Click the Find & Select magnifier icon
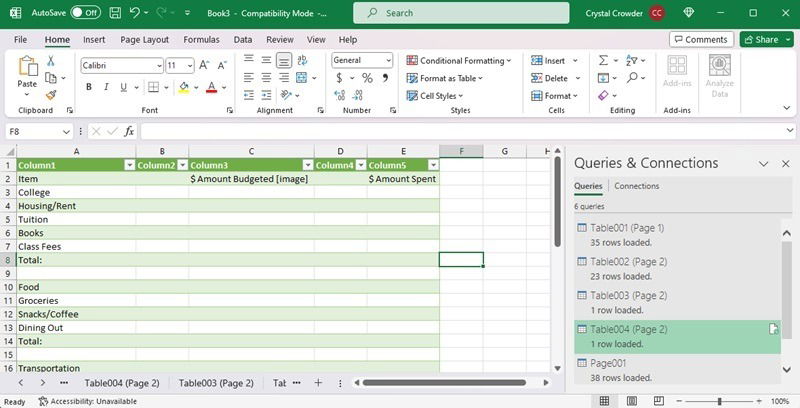 click(633, 78)
